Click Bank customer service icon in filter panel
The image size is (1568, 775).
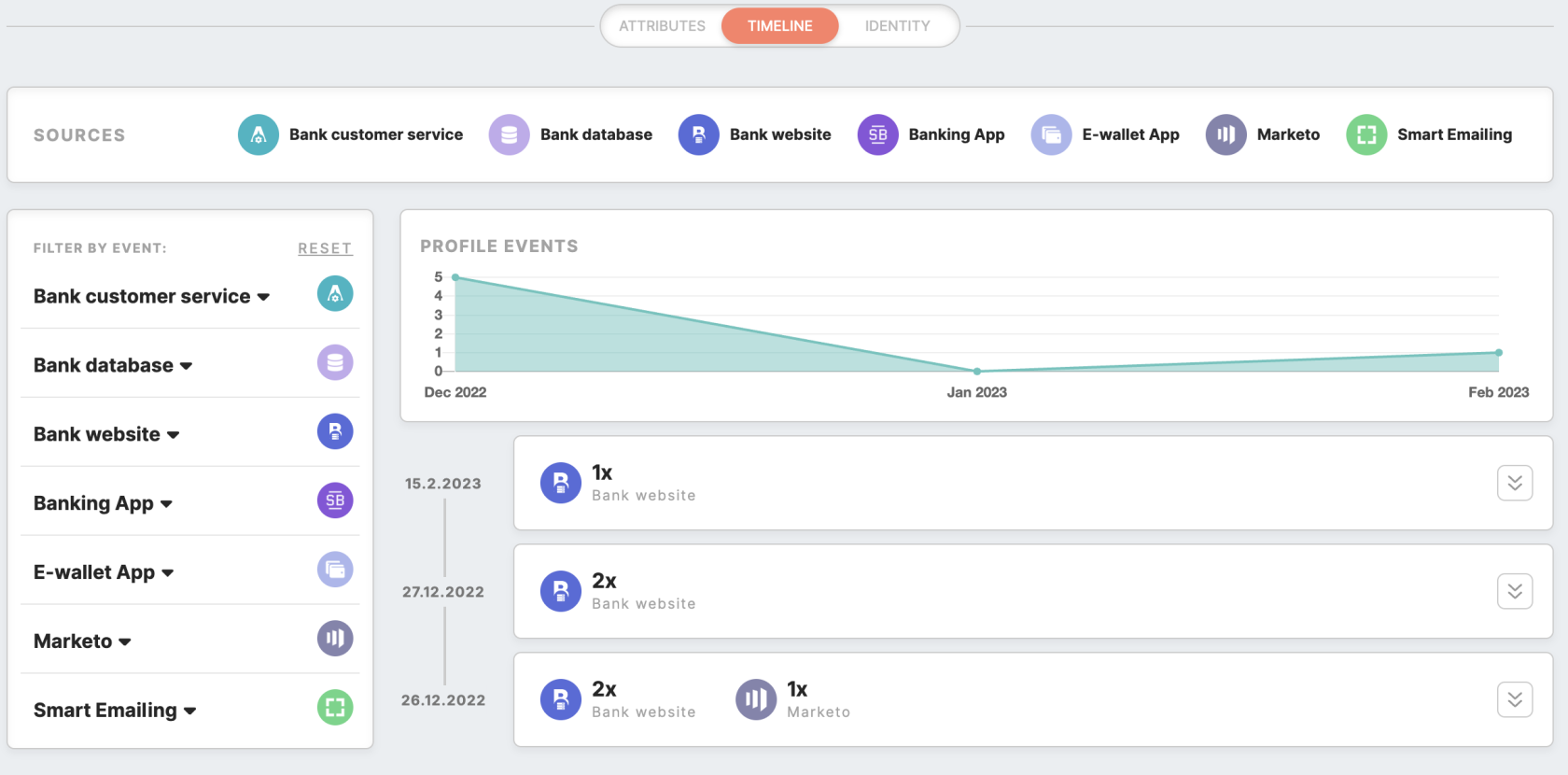(335, 294)
